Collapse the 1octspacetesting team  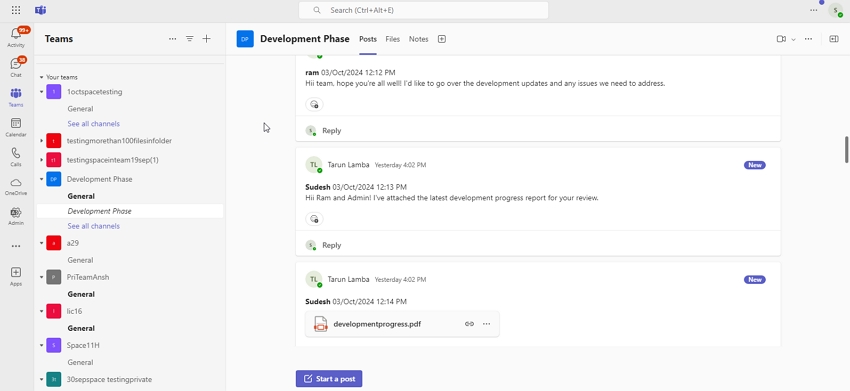point(41,92)
